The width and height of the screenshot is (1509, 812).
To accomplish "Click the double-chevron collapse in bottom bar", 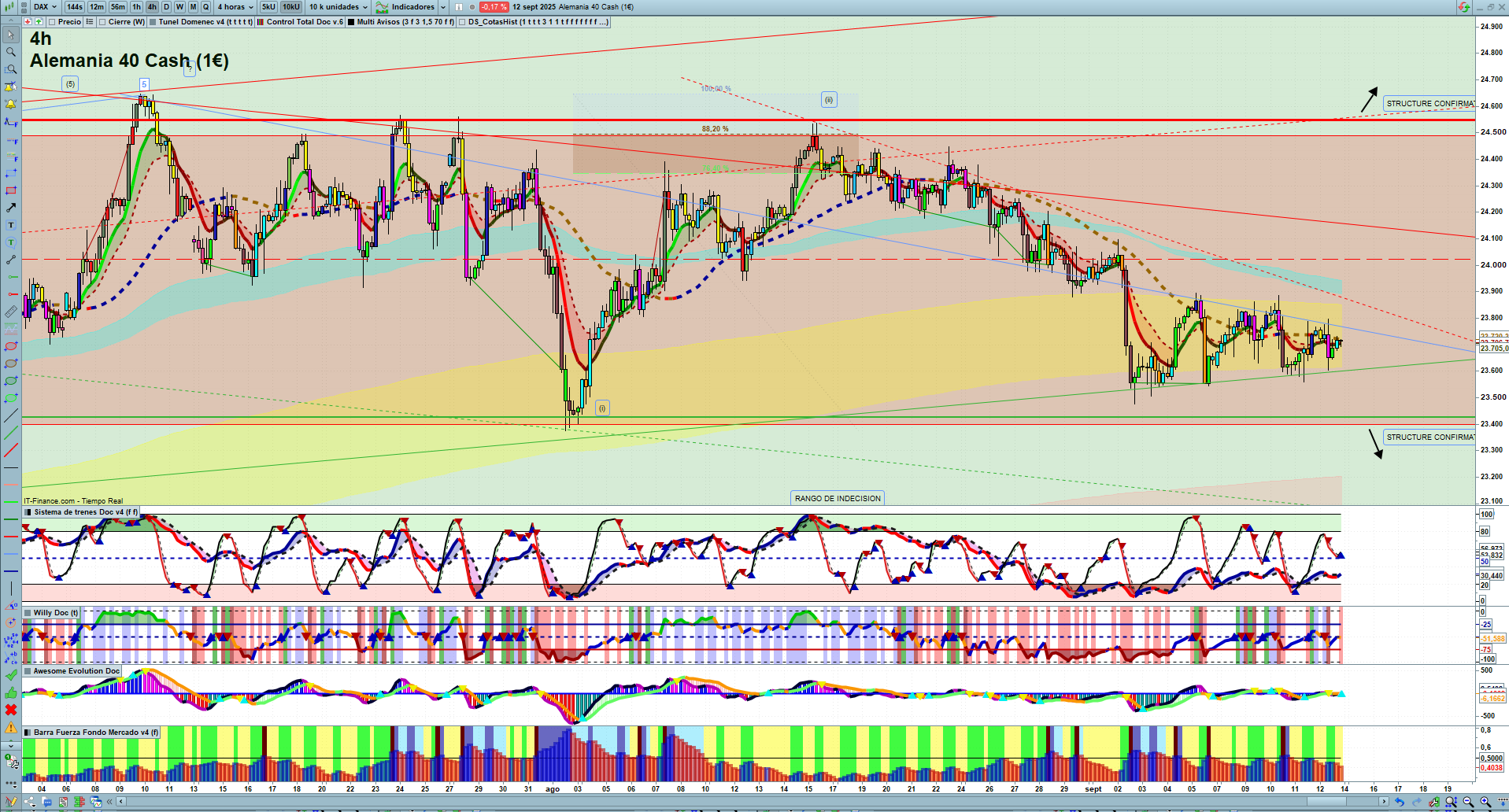I will pyautogui.click(x=109, y=802).
